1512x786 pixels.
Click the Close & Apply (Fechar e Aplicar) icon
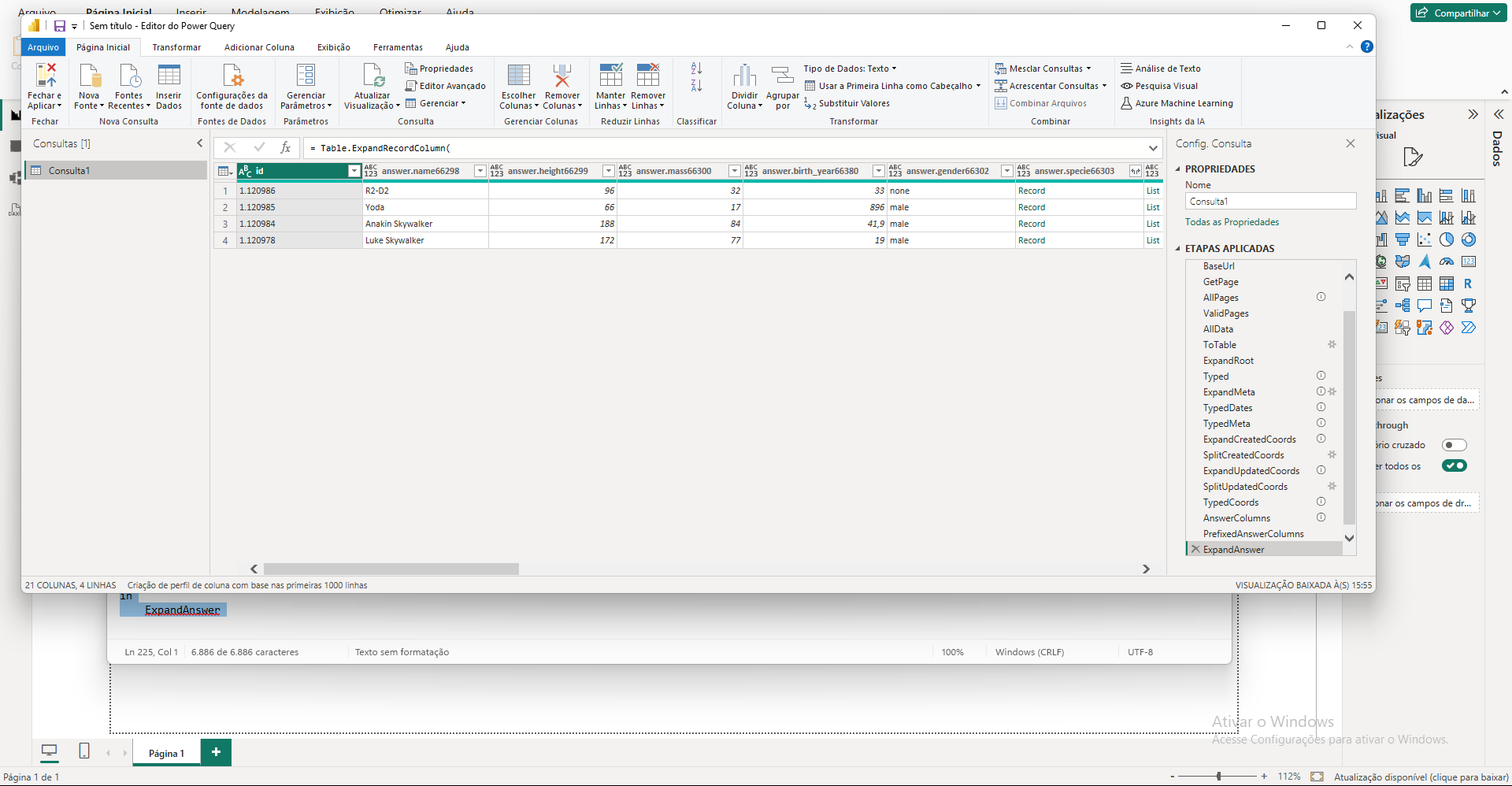46,76
